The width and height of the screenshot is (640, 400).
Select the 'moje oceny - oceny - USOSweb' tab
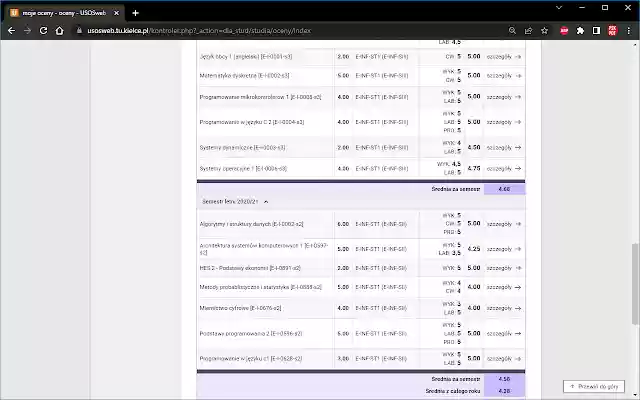coord(64,13)
